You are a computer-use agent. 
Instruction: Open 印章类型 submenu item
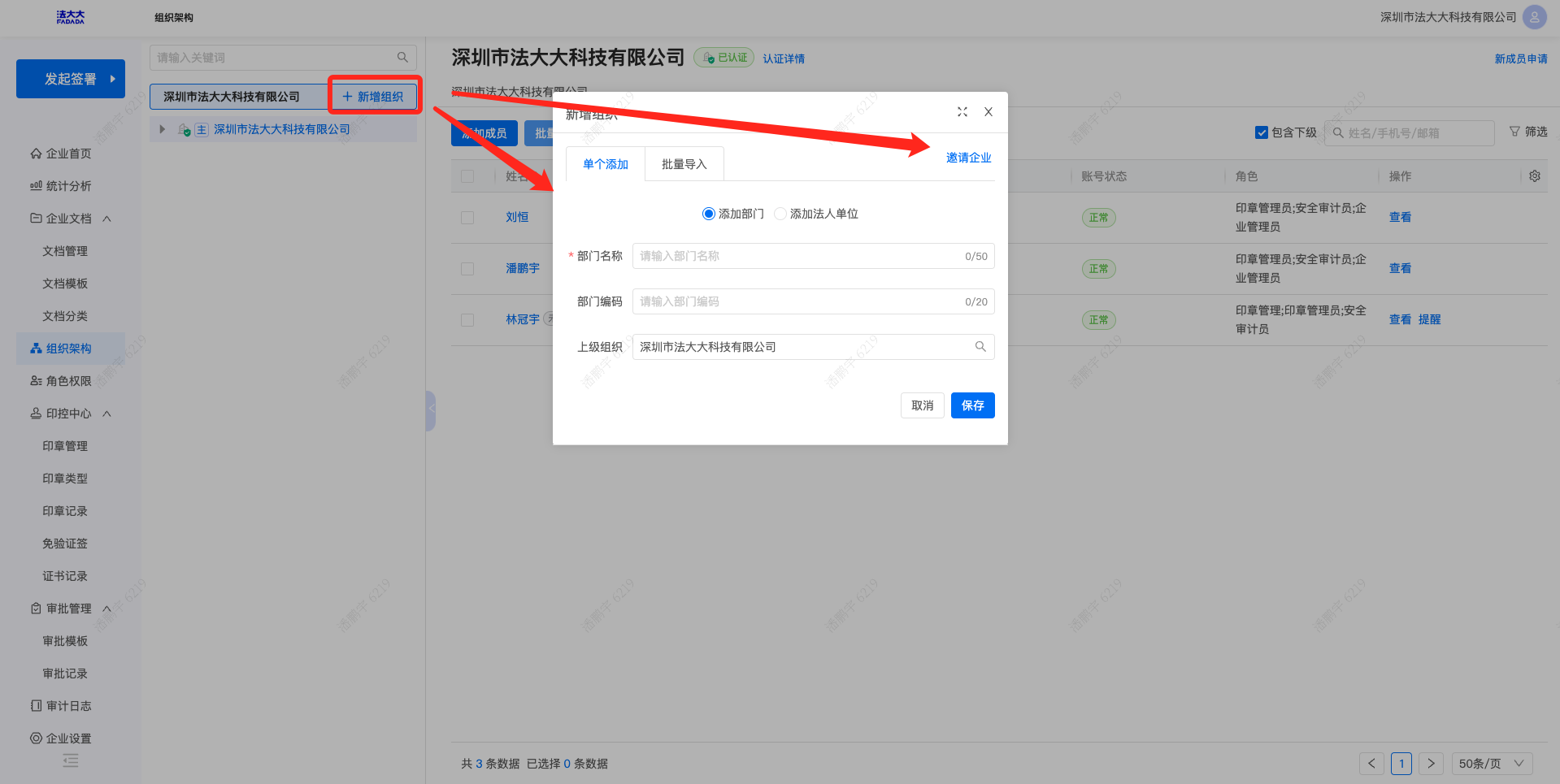pos(65,479)
